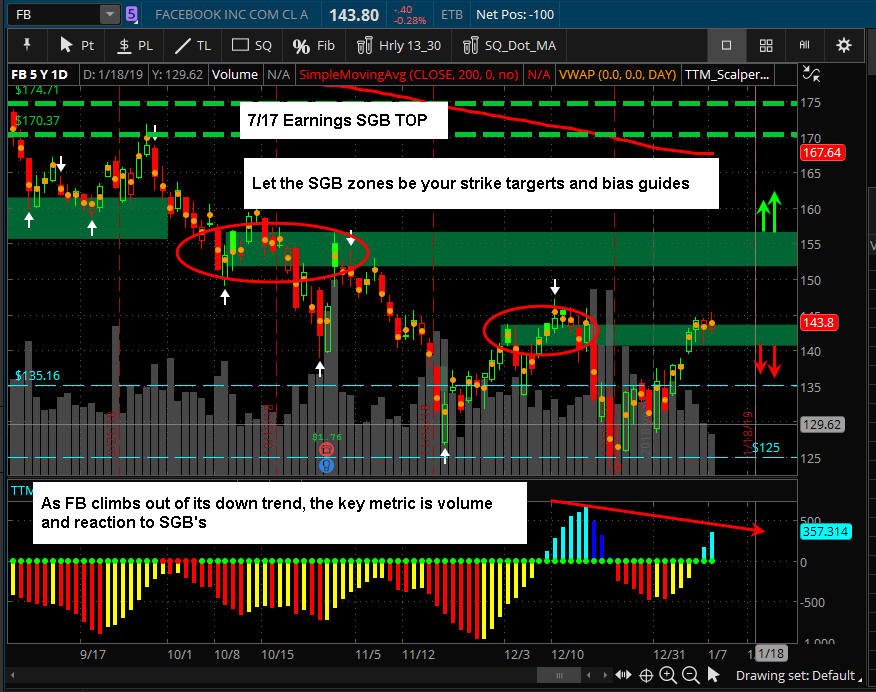The height and width of the screenshot is (692, 876).
Task: Click the blue lightbulb event icon
Action: coord(326,465)
